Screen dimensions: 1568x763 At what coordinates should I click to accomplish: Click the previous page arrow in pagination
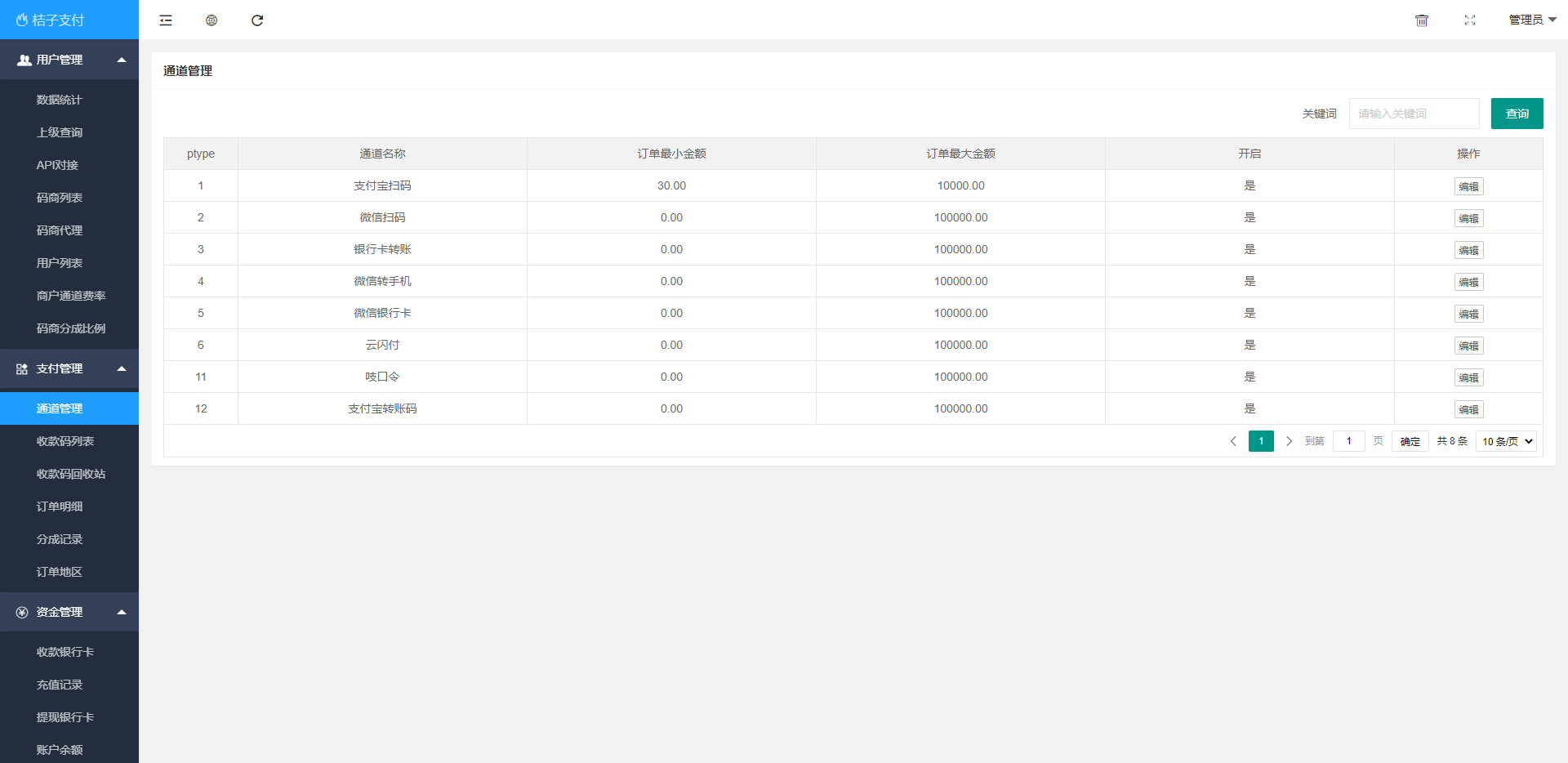coord(1233,441)
